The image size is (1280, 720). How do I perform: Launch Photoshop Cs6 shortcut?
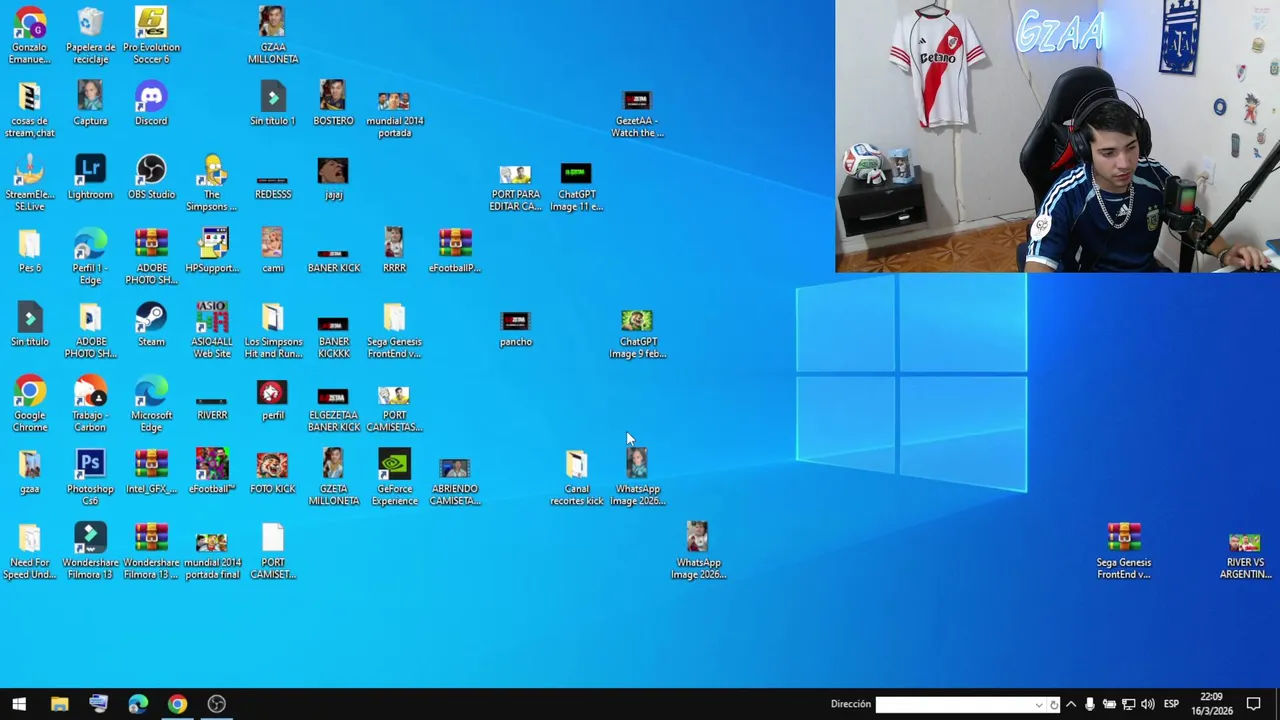pos(90,478)
